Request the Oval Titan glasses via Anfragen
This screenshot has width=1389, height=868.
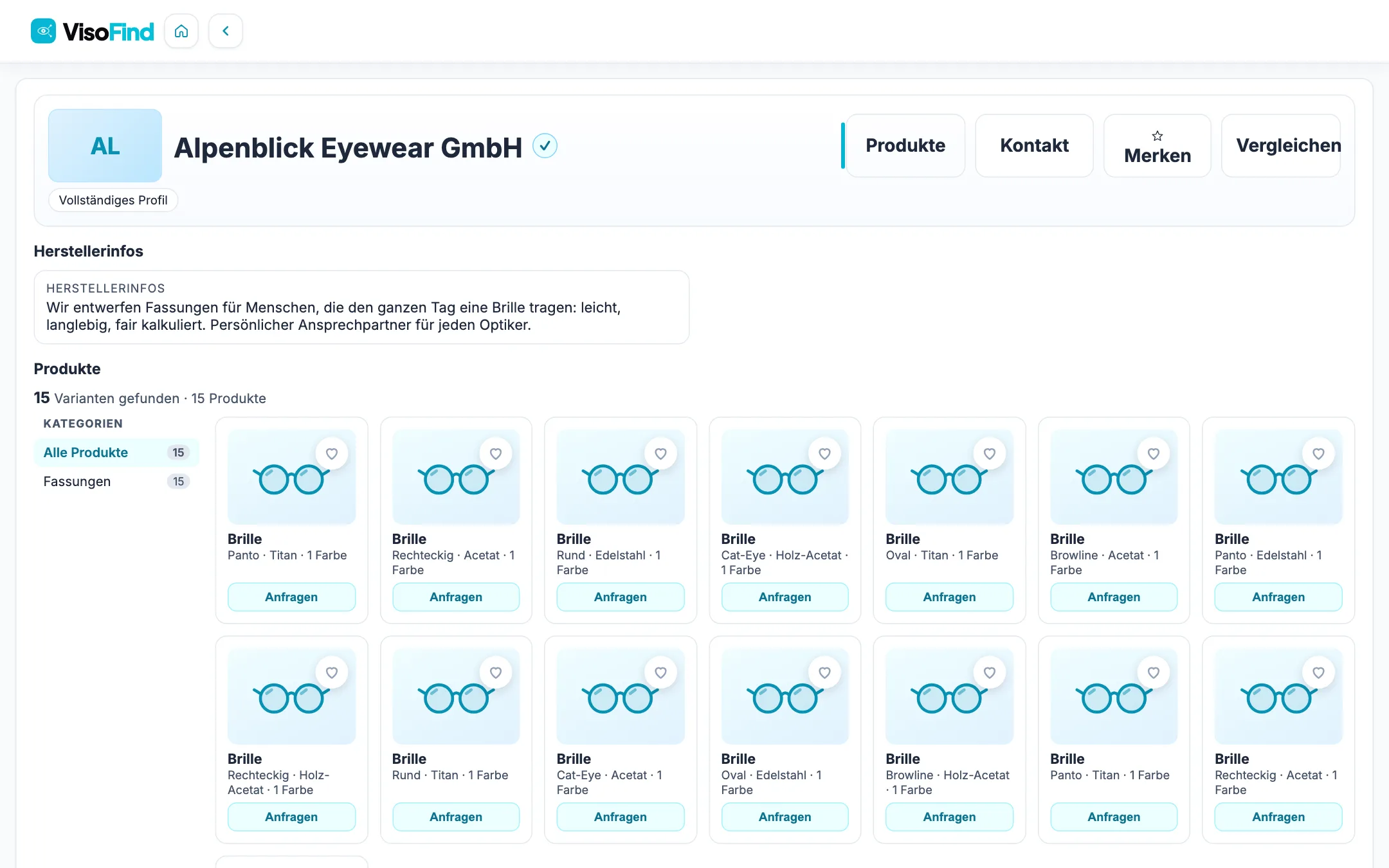(949, 597)
